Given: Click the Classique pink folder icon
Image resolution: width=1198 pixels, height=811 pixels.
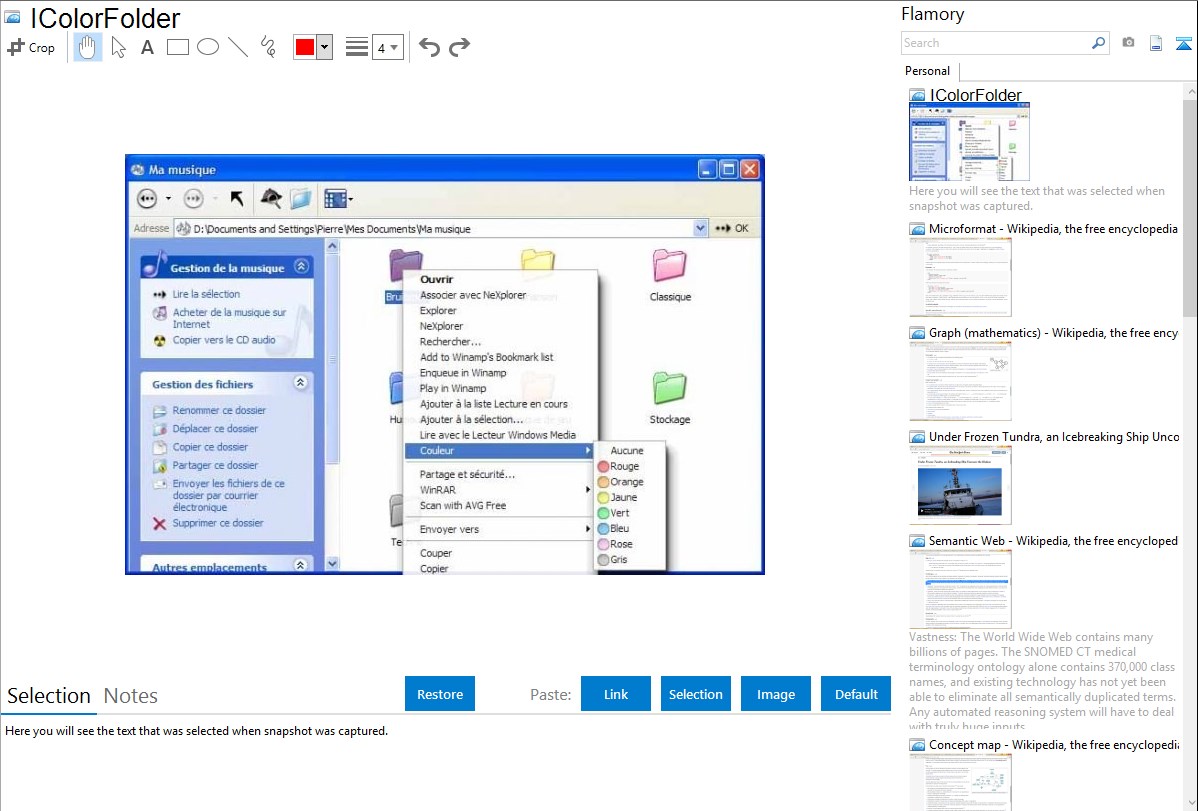Looking at the screenshot, I should coord(669,267).
